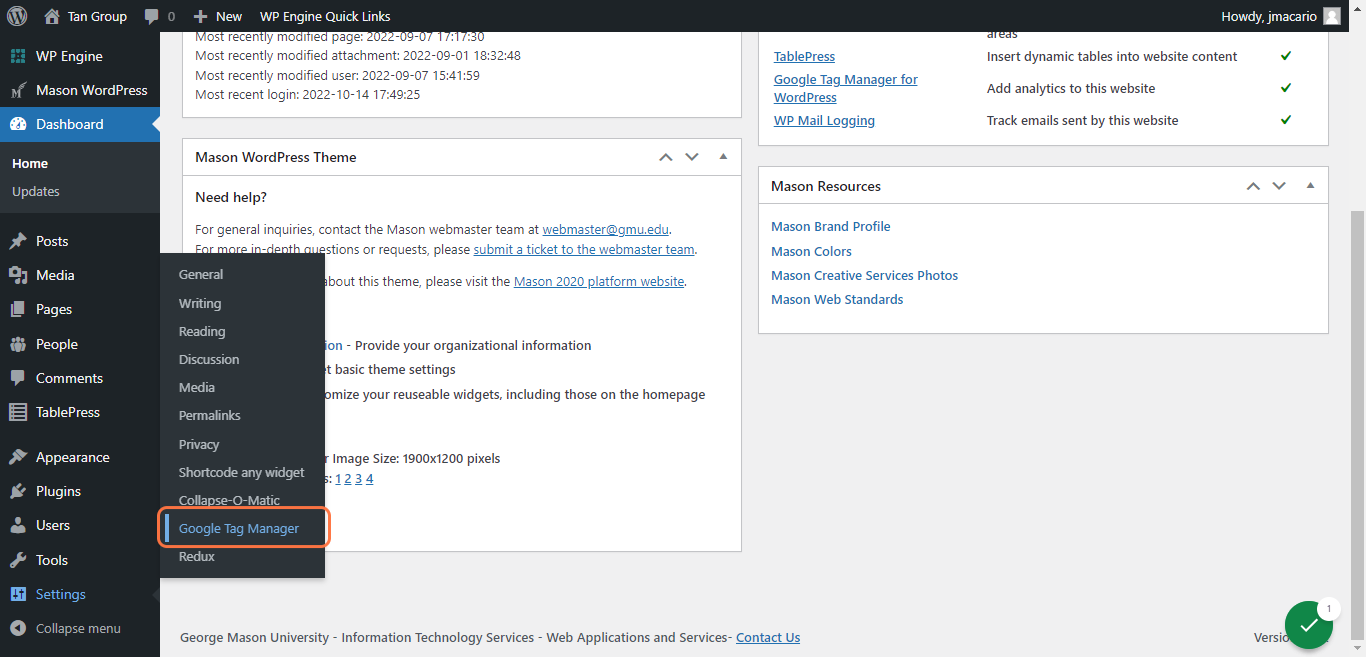Click the Tools wrench icon
1366x657 pixels.
(x=18, y=560)
